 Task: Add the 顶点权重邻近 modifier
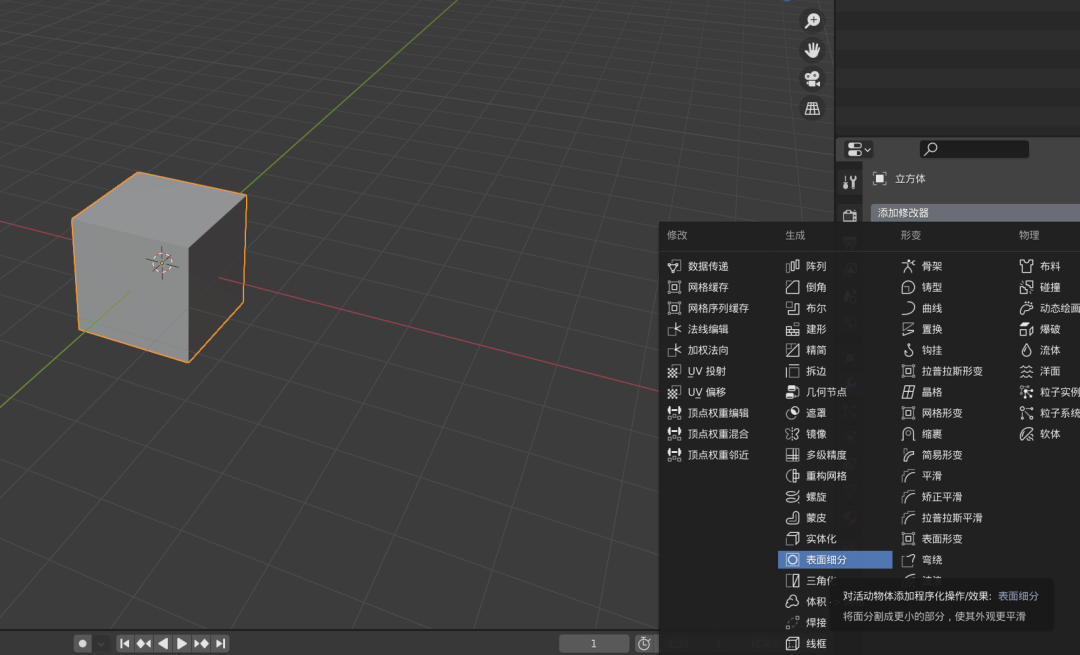(720, 455)
